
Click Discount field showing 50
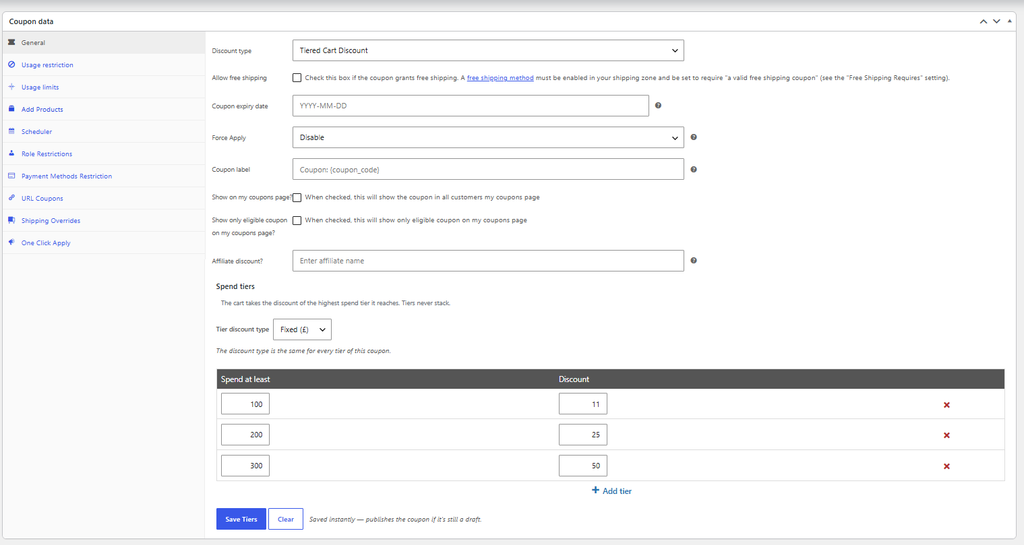583,465
